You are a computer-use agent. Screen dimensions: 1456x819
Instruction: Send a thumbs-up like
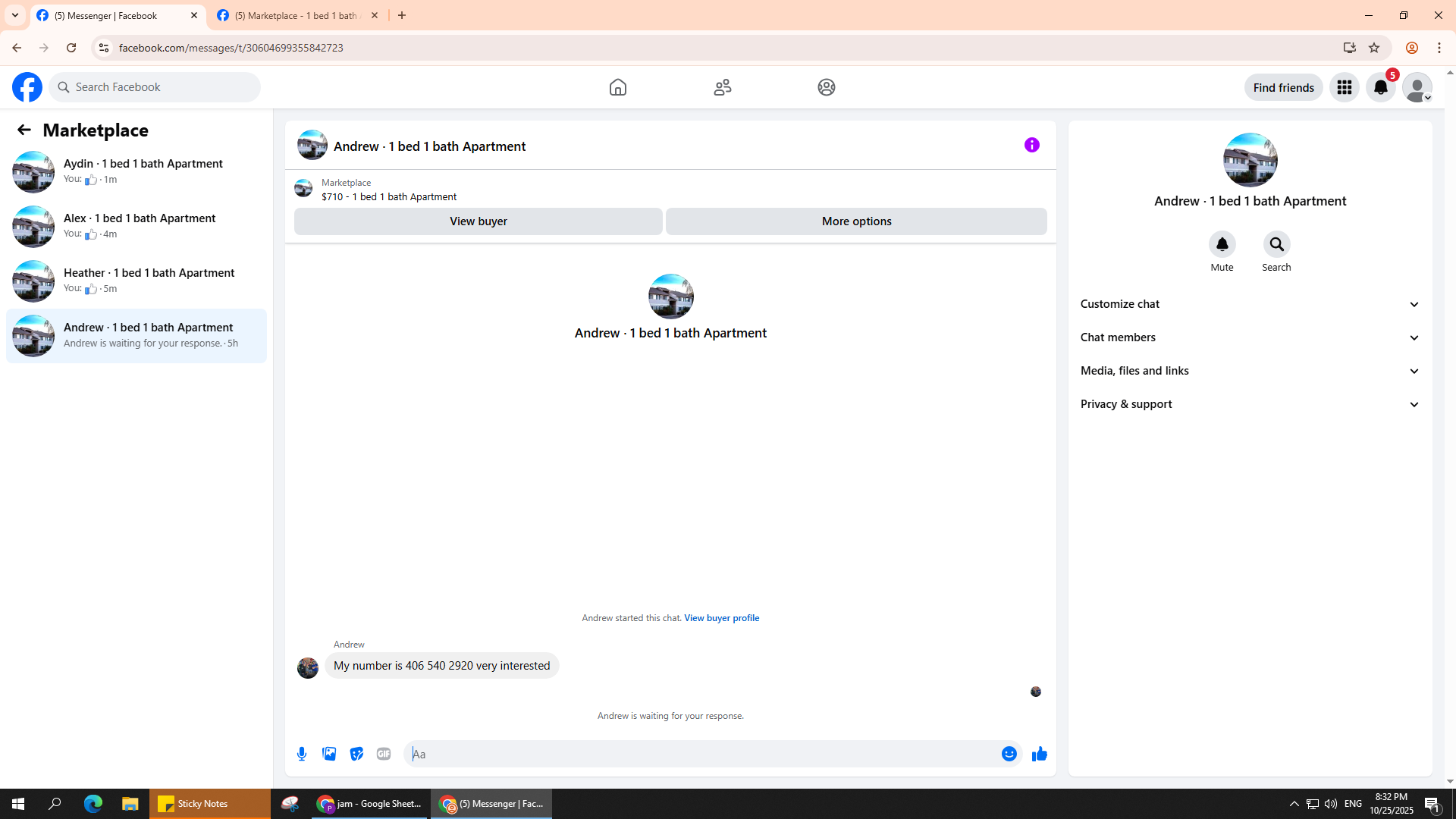pyautogui.click(x=1039, y=754)
